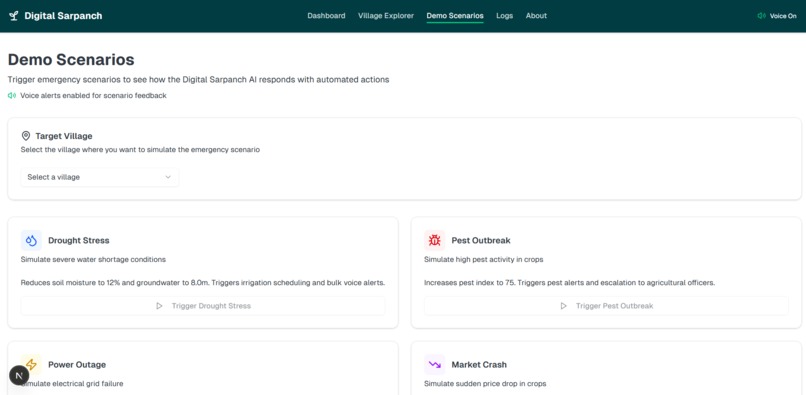Click the Demo Scenarios page heading

click(x=71, y=60)
